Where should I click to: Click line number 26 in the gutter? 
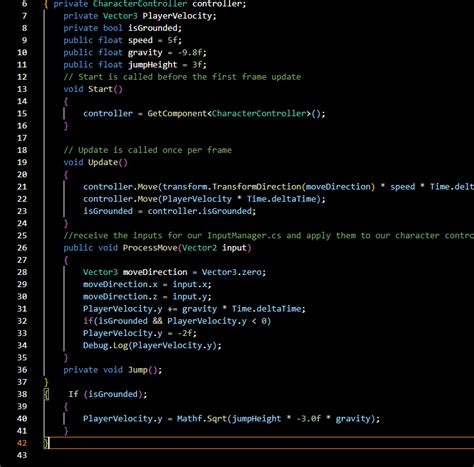(x=22, y=248)
